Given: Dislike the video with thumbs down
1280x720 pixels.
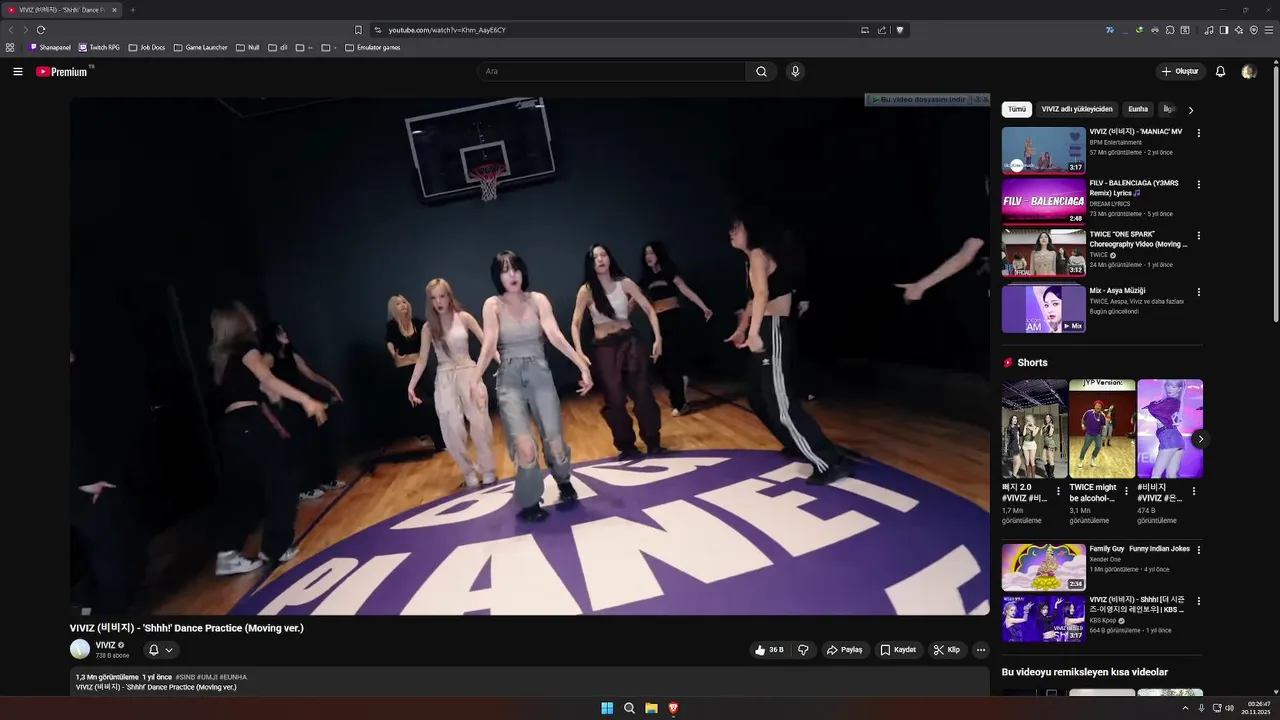Looking at the screenshot, I should 803,650.
